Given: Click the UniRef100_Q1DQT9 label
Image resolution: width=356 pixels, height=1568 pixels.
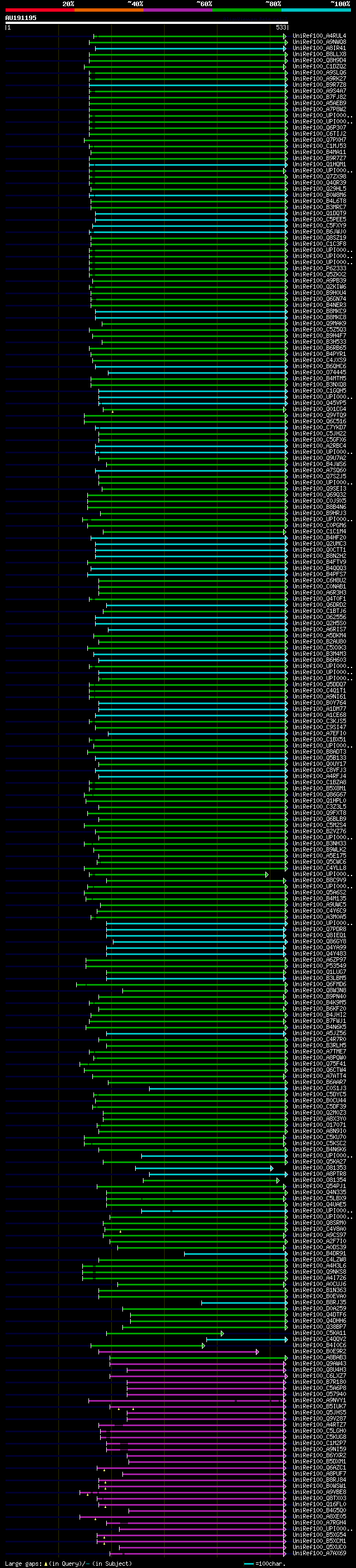Looking at the screenshot, I should (x=319, y=213).
